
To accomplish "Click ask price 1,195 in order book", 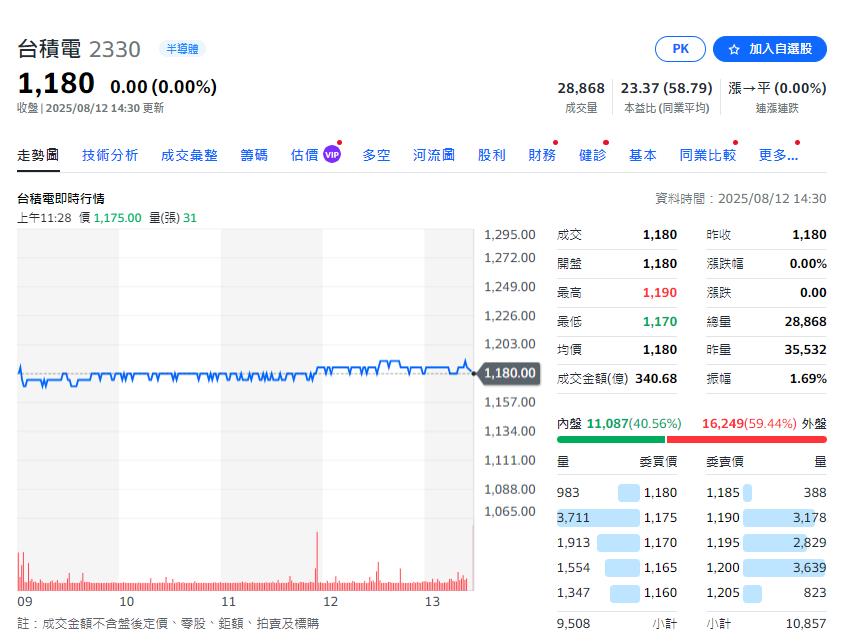I will coord(723,543).
